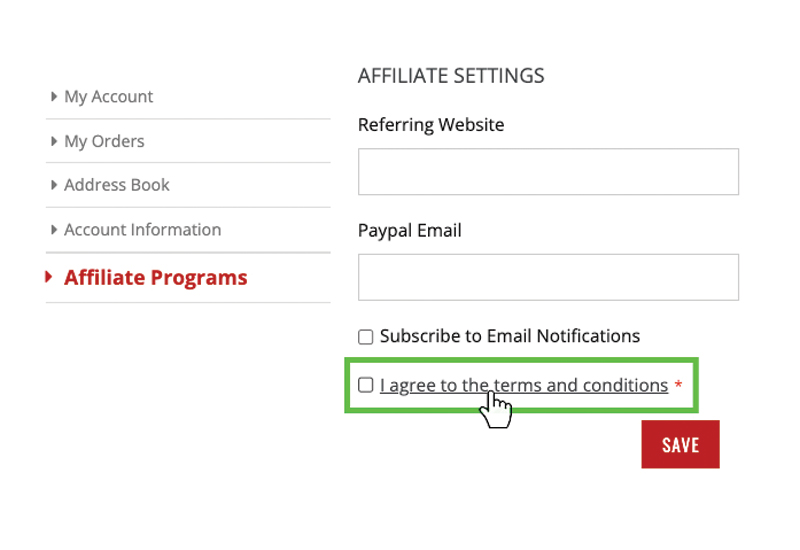Click the Affiliate Settings heading
This screenshot has width=800, height=550.
pos(451,76)
